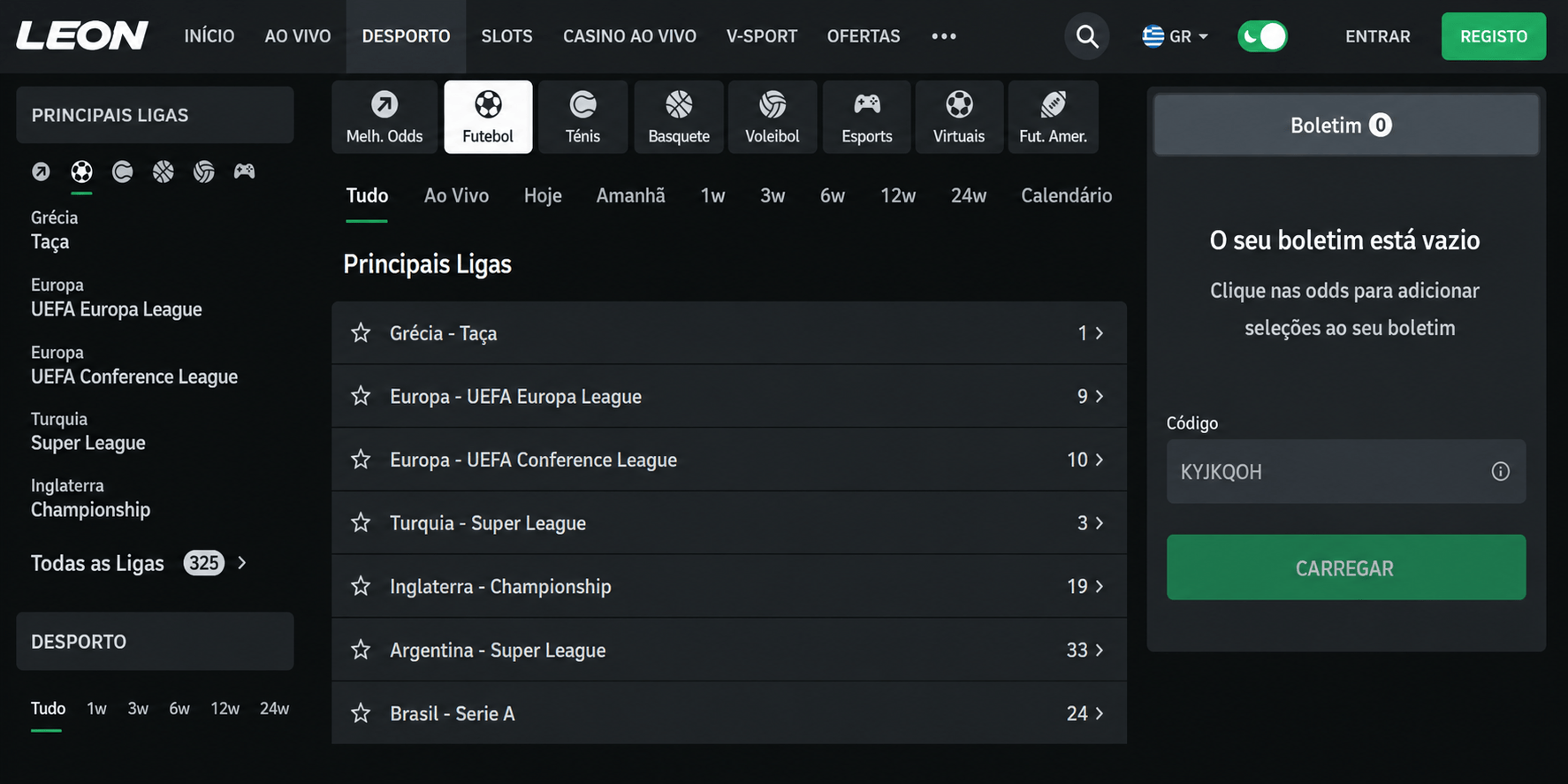
Task: Favorite Argentina - Super League star
Action: click(x=361, y=650)
